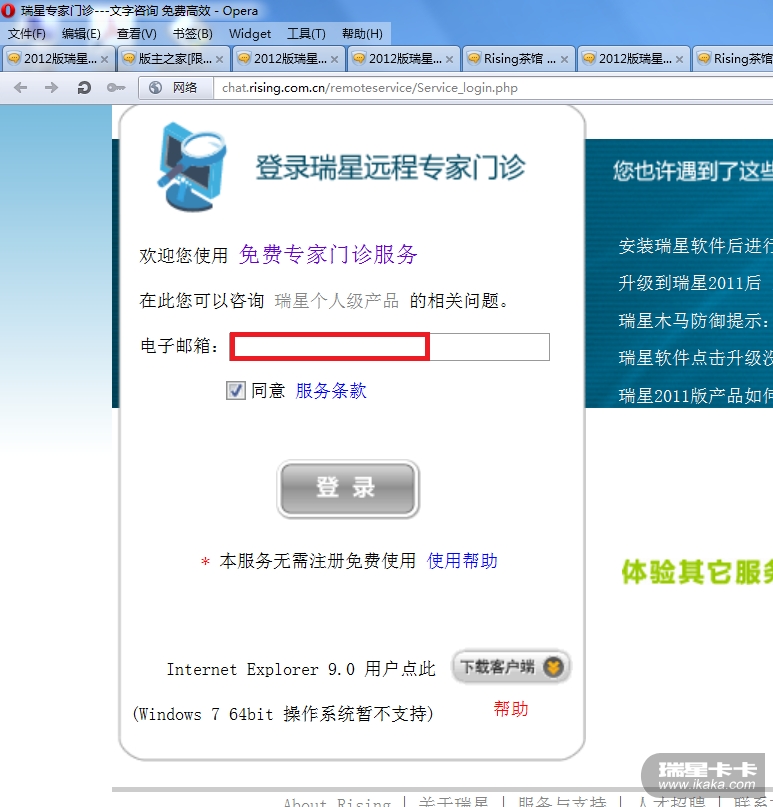Image resolution: width=773 pixels, height=807 pixels.
Task: Open the 查看(V) menu
Action: (x=136, y=34)
